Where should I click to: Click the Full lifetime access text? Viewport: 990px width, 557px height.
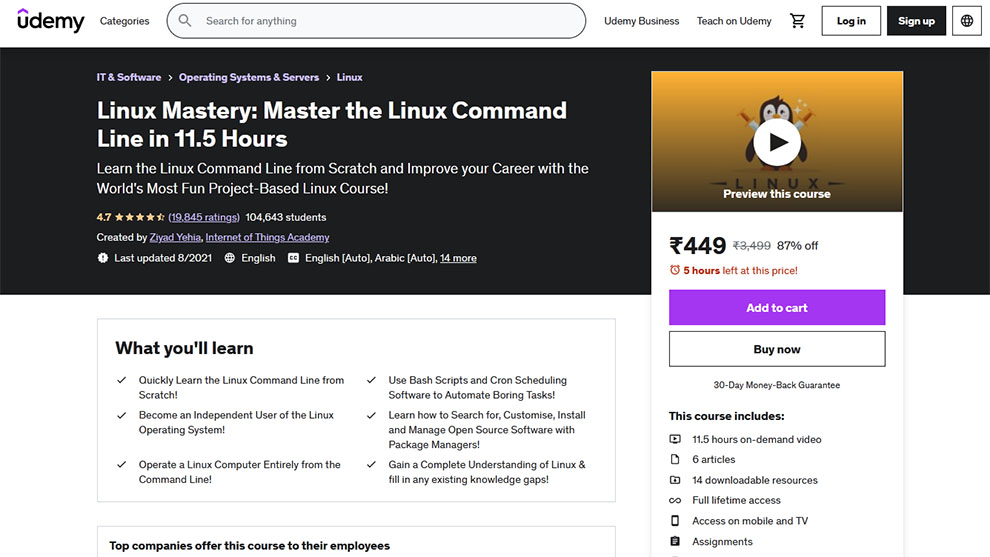coord(736,500)
